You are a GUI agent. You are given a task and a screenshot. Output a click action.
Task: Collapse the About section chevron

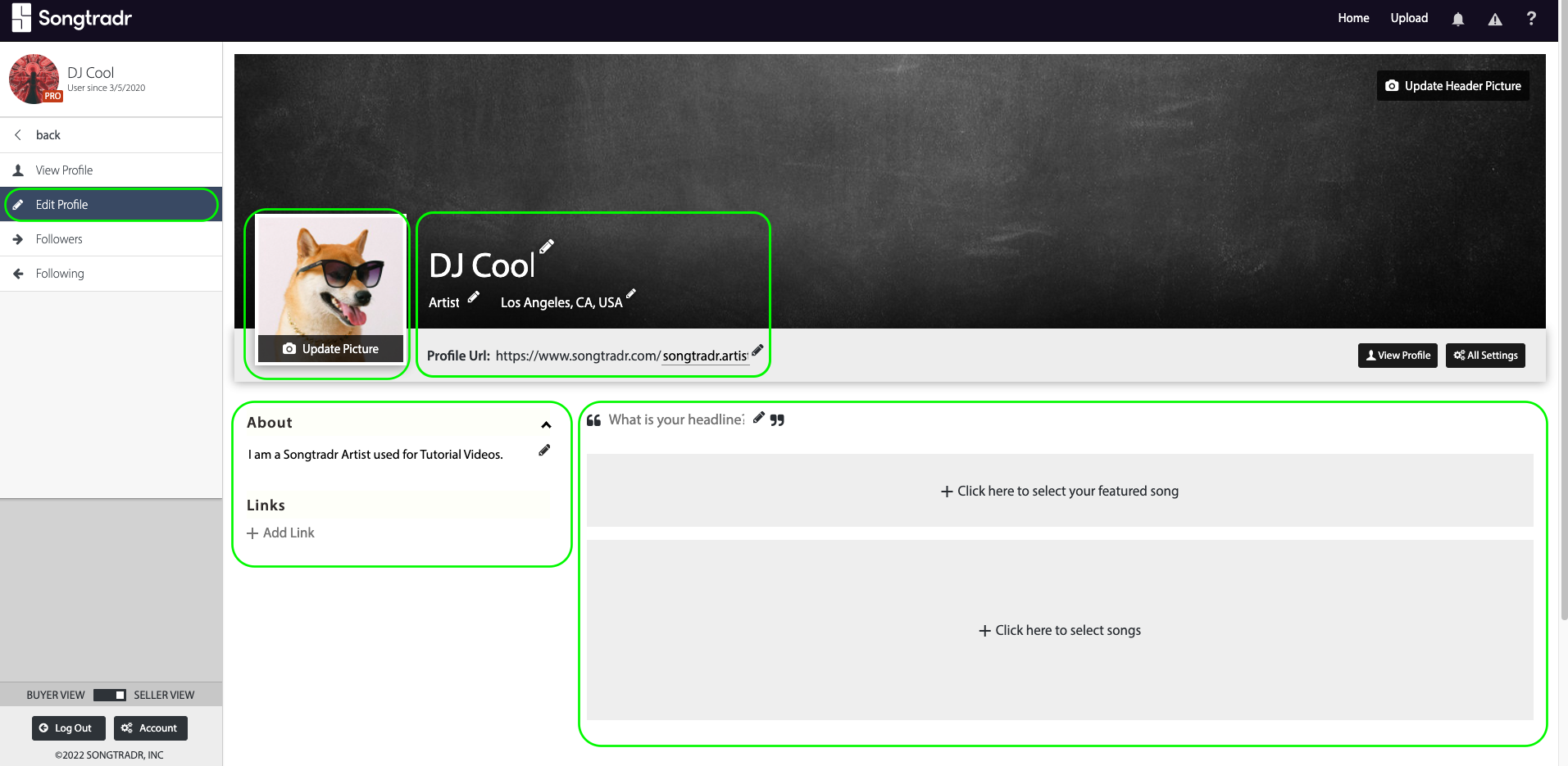[x=546, y=424]
